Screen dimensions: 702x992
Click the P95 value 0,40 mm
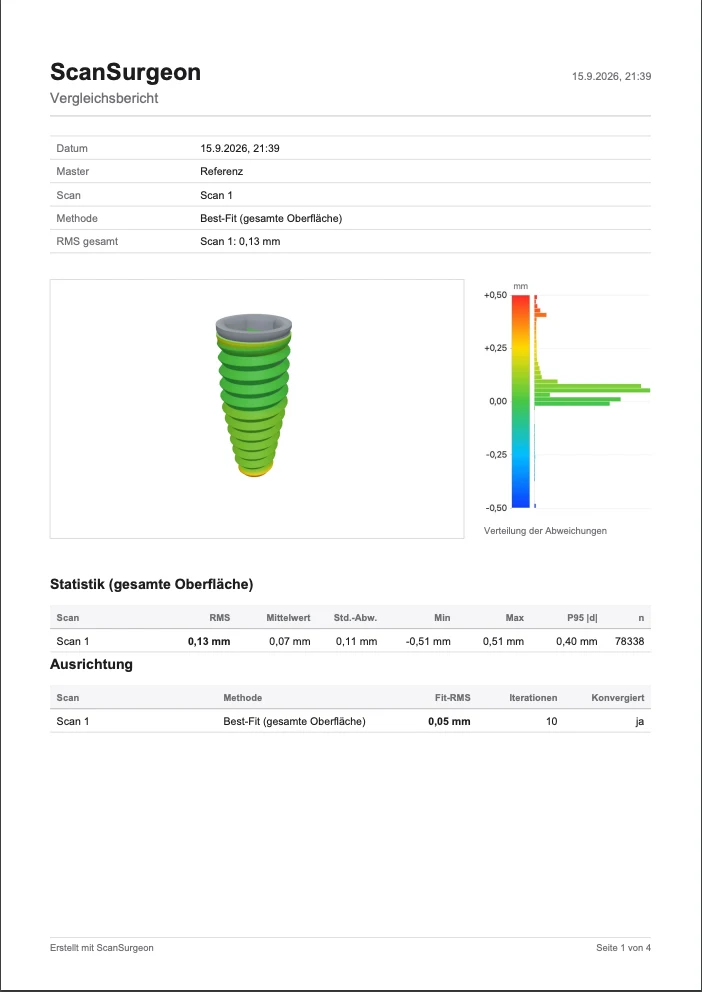[577, 642]
